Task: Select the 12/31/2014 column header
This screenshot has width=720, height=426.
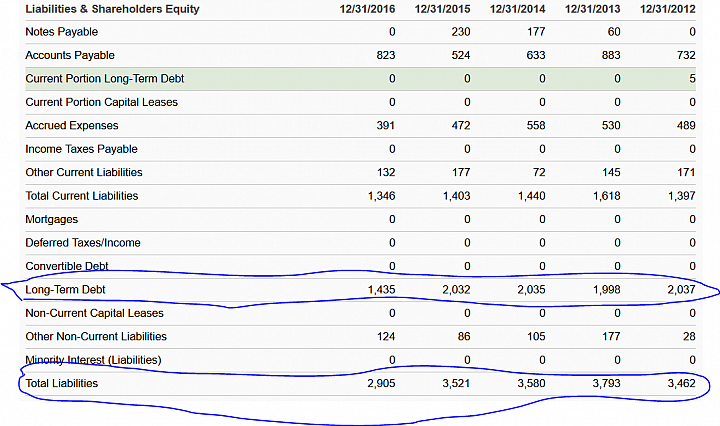Action: 518,9
